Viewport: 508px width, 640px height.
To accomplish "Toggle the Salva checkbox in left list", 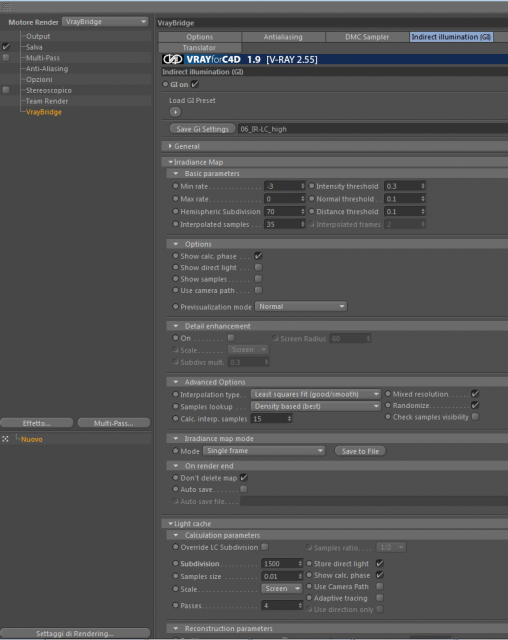I will (6, 47).
